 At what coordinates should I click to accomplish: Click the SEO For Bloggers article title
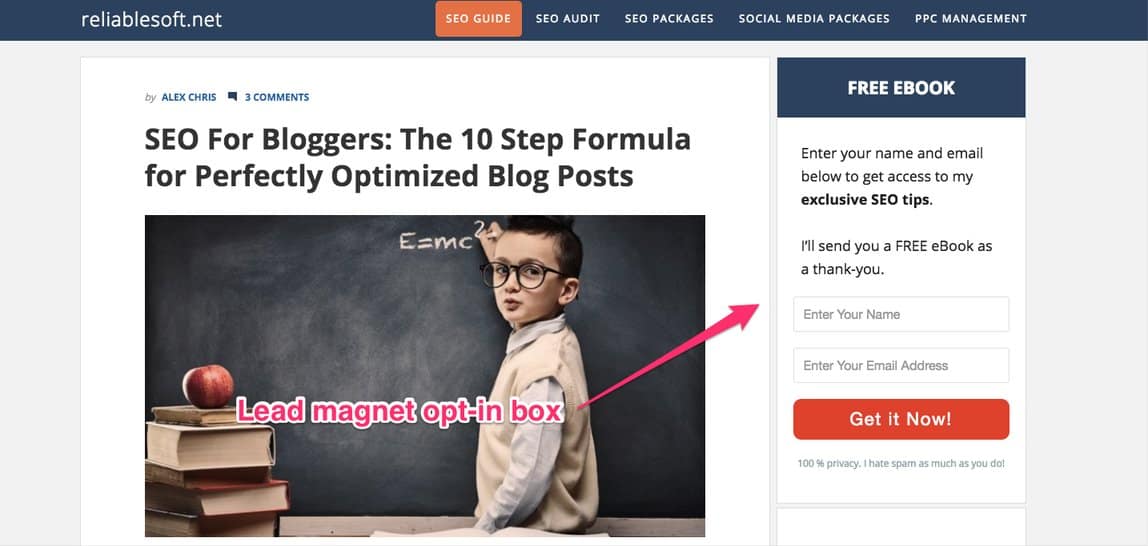(x=417, y=157)
